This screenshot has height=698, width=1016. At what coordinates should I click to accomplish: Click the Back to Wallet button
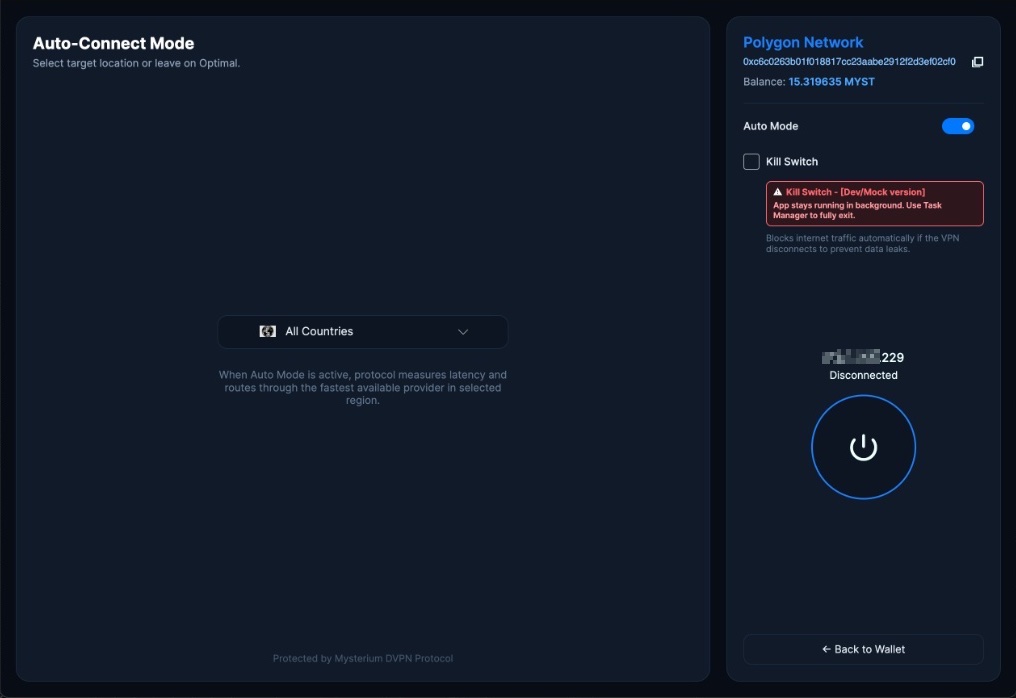pos(863,649)
